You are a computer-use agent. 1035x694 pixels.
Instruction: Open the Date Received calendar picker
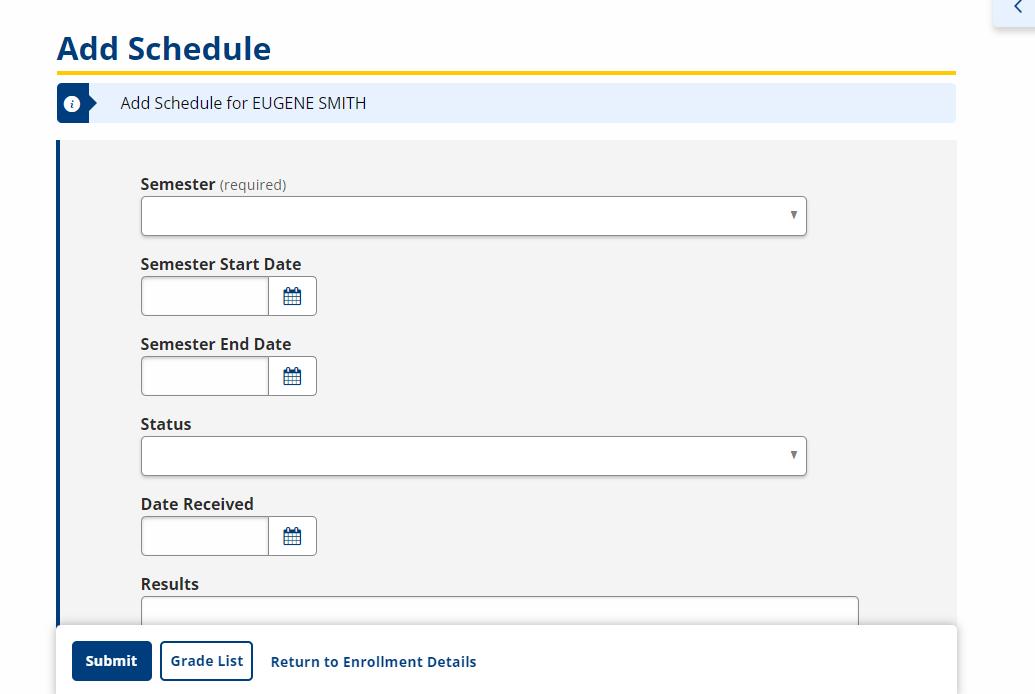[292, 536]
